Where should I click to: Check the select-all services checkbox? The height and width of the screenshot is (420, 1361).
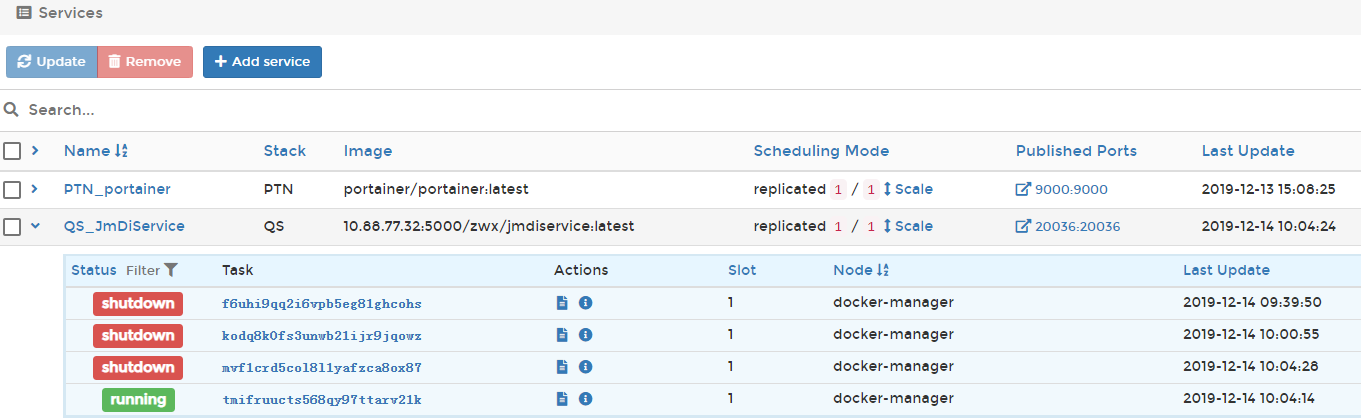(12, 151)
